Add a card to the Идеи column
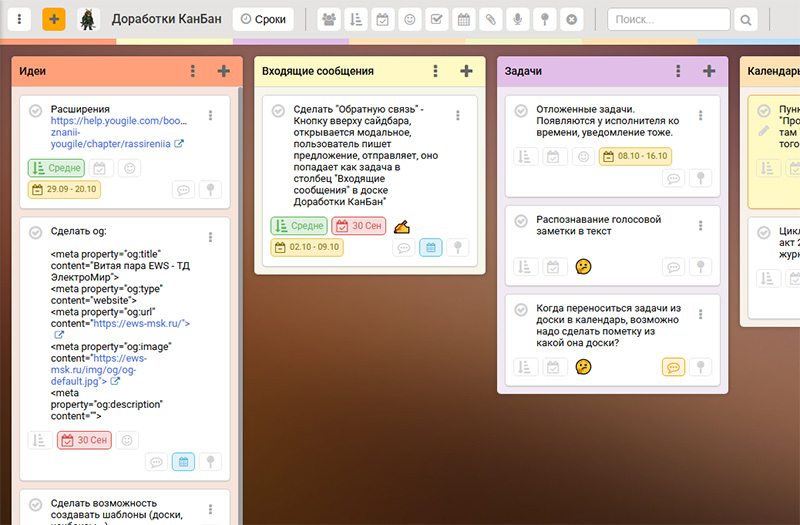The width and height of the screenshot is (800, 525). pyautogui.click(x=223, y=71)
